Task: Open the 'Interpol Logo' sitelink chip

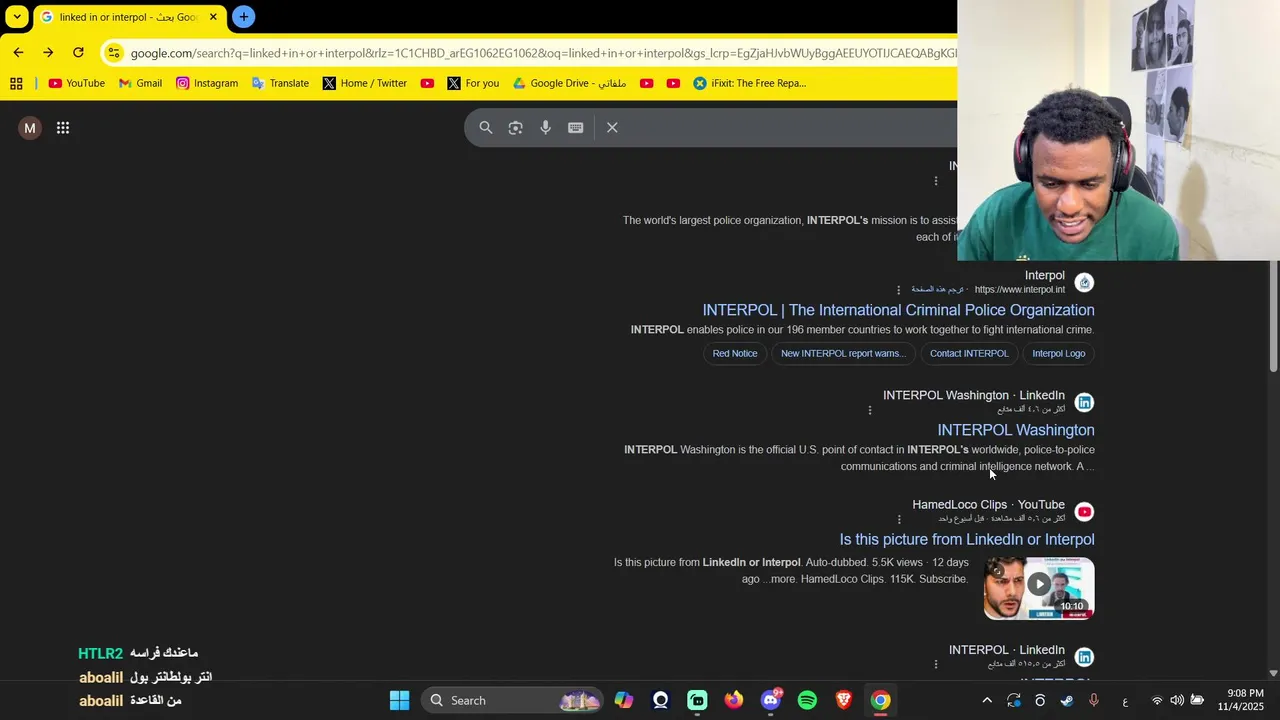Action: (1058, 353)
